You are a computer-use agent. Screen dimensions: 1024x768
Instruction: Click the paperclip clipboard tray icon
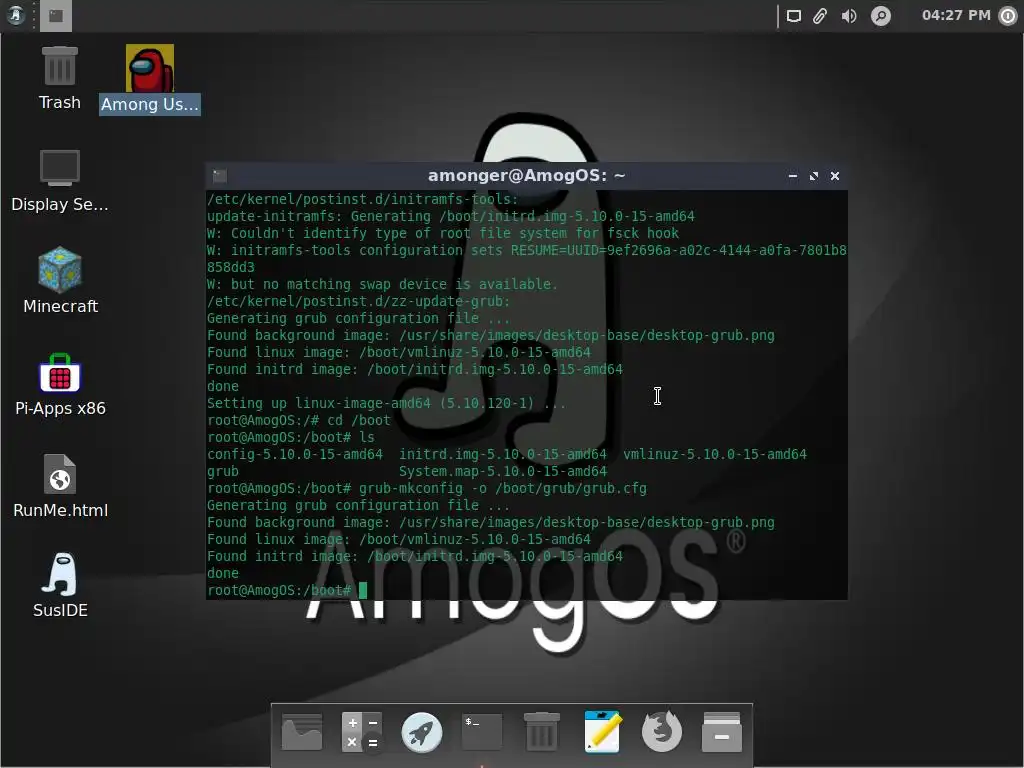click(x=820, y=16)
